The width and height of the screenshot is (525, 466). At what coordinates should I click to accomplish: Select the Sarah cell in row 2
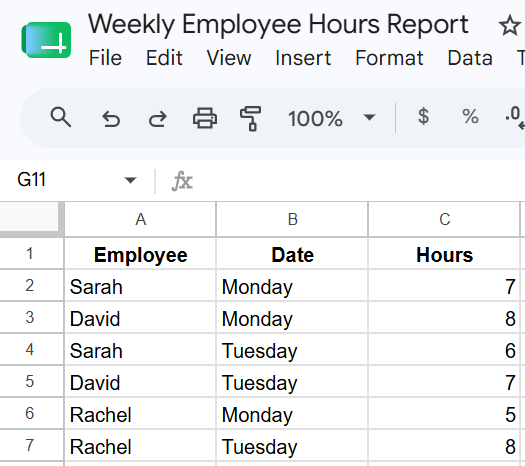tap(140, 286)
